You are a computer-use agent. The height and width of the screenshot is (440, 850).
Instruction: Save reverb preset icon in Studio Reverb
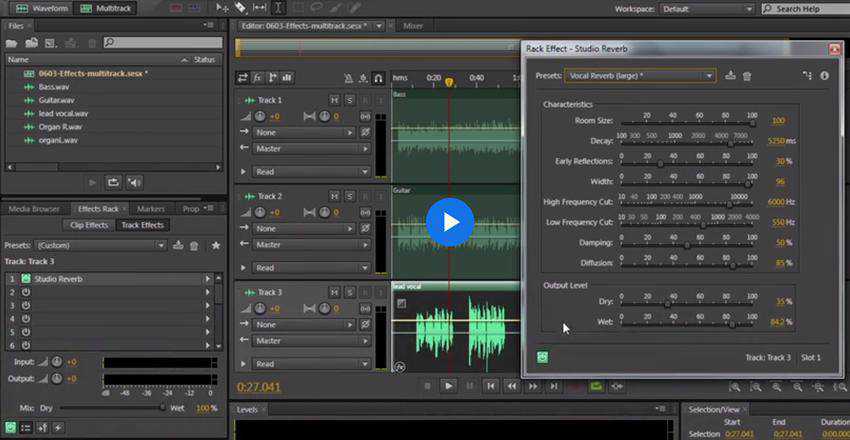(x=730, y=75)
